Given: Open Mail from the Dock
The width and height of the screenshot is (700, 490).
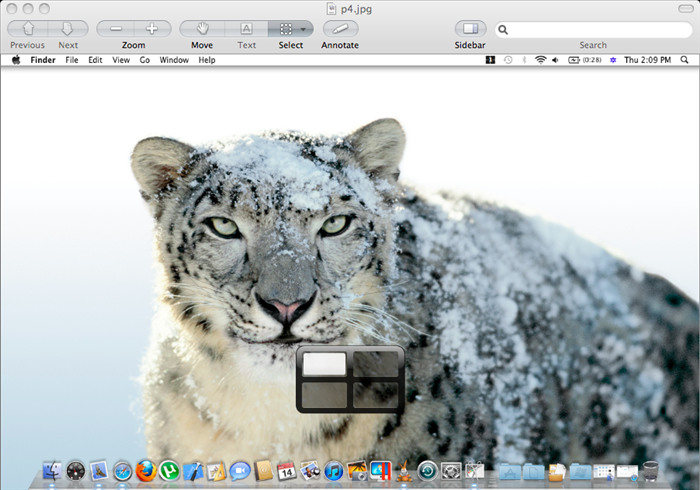Looking at the screenshot, I should [x=99, y=471].
